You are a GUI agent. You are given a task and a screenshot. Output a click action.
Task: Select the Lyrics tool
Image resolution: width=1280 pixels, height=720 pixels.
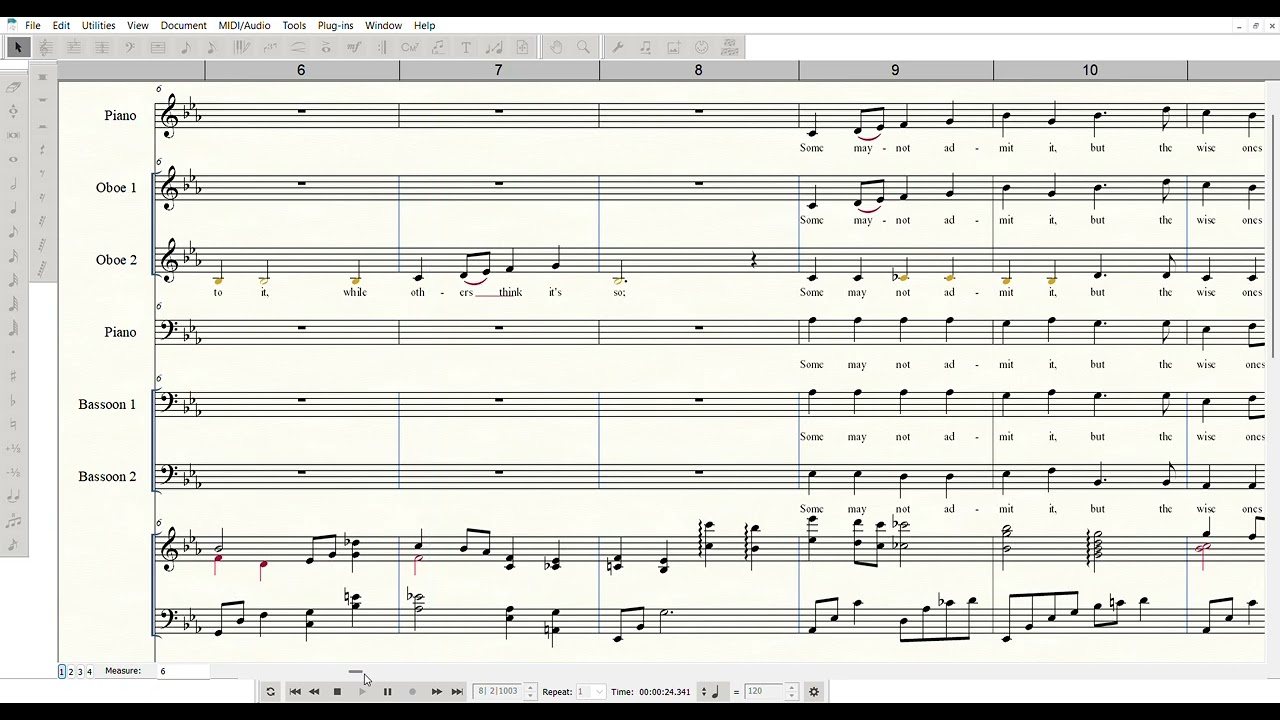(438, 47)
